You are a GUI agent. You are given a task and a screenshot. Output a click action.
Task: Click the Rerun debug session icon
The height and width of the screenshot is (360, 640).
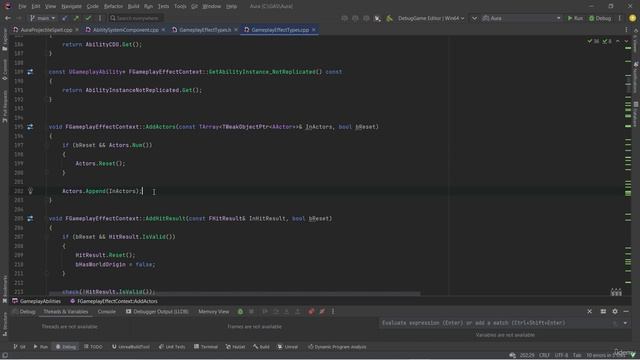coord(240,311)
